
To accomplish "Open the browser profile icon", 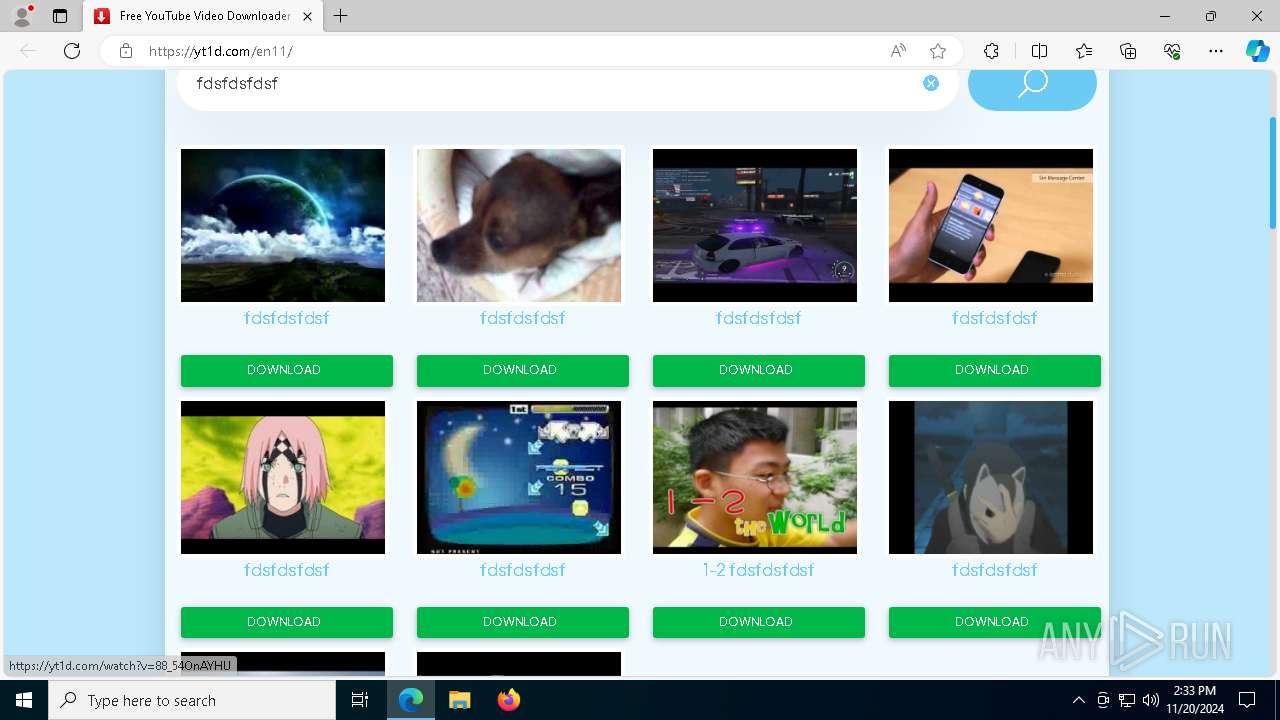I will (21, 16).
